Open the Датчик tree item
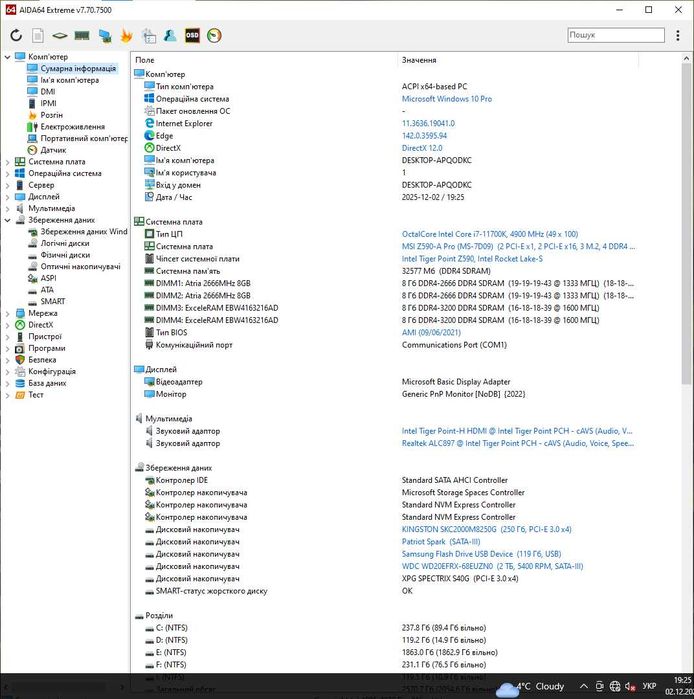694x699 pixels. [53, 150]
